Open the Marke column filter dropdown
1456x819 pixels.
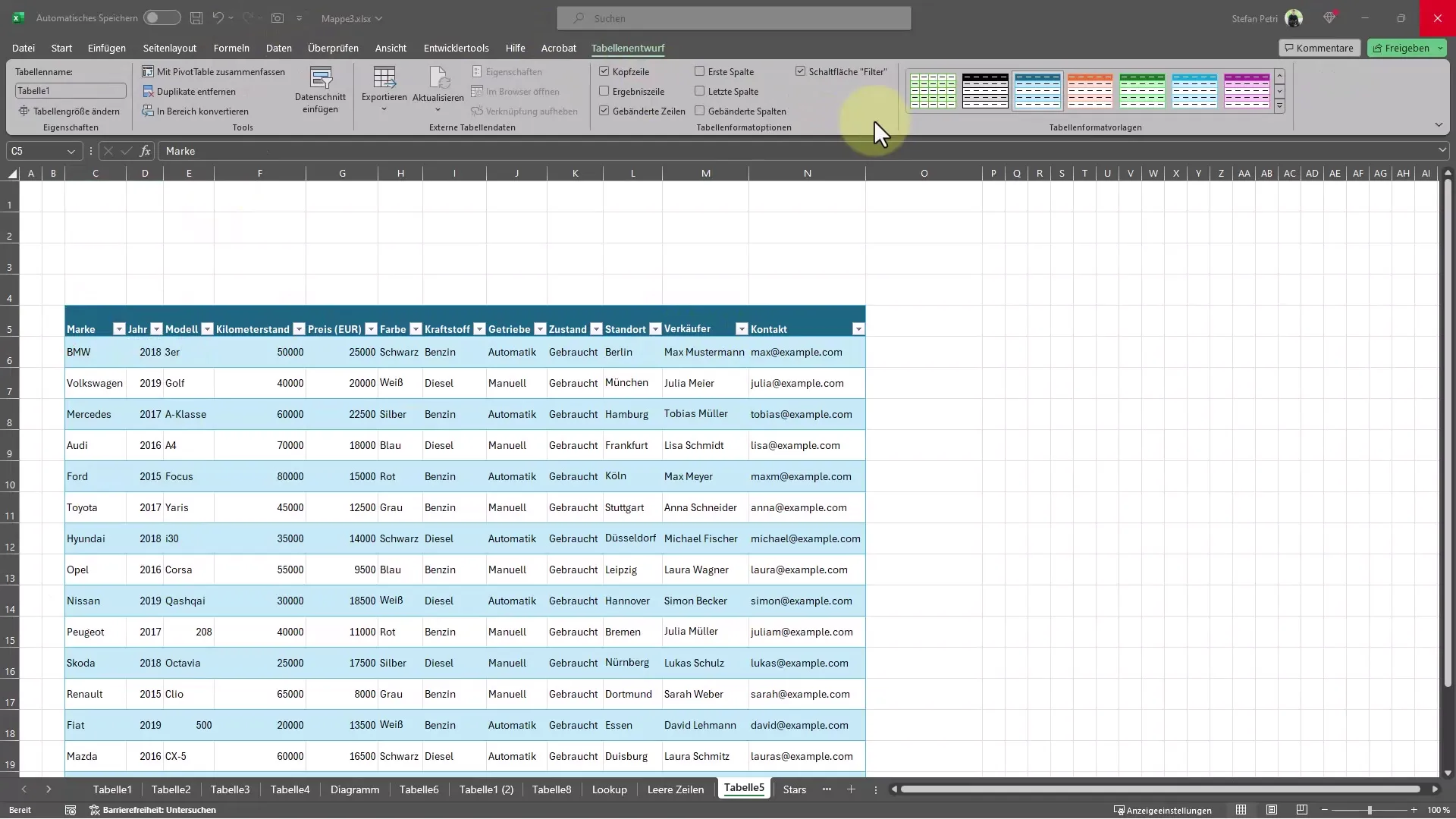tap(119, 329)
